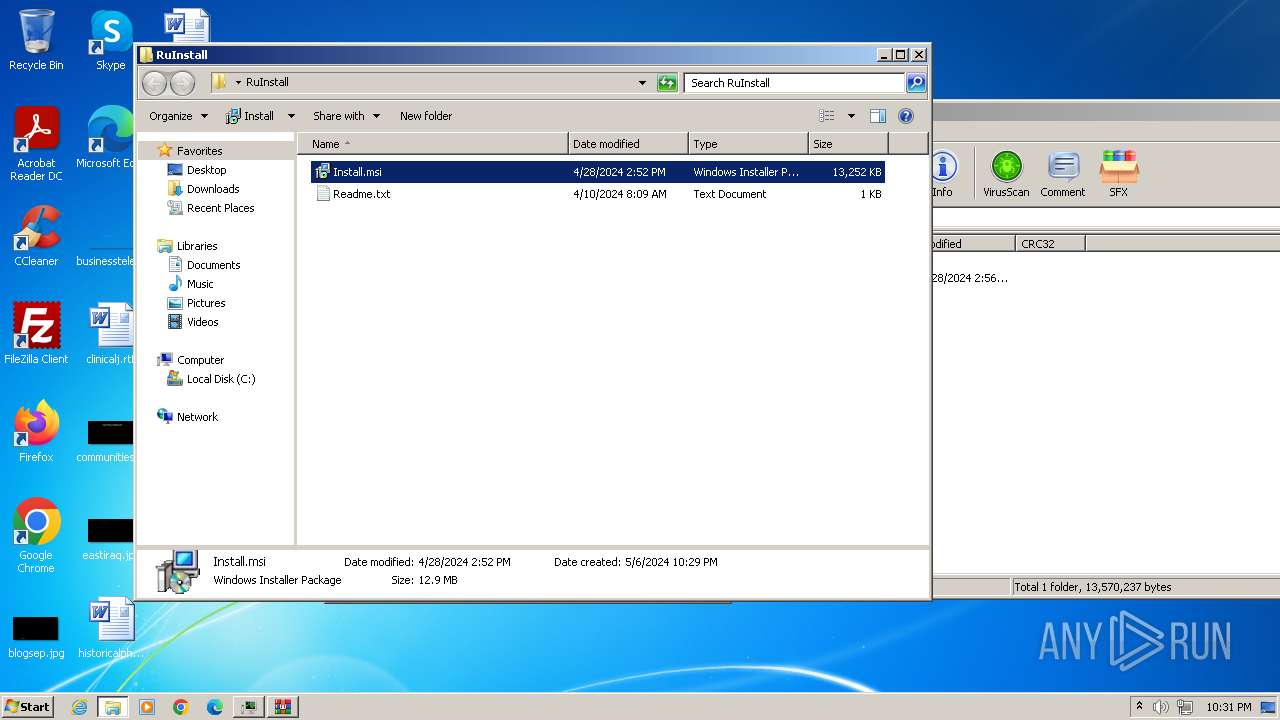Change the view layout icon
The image size is (1280, 720).
tap(827, 116)
